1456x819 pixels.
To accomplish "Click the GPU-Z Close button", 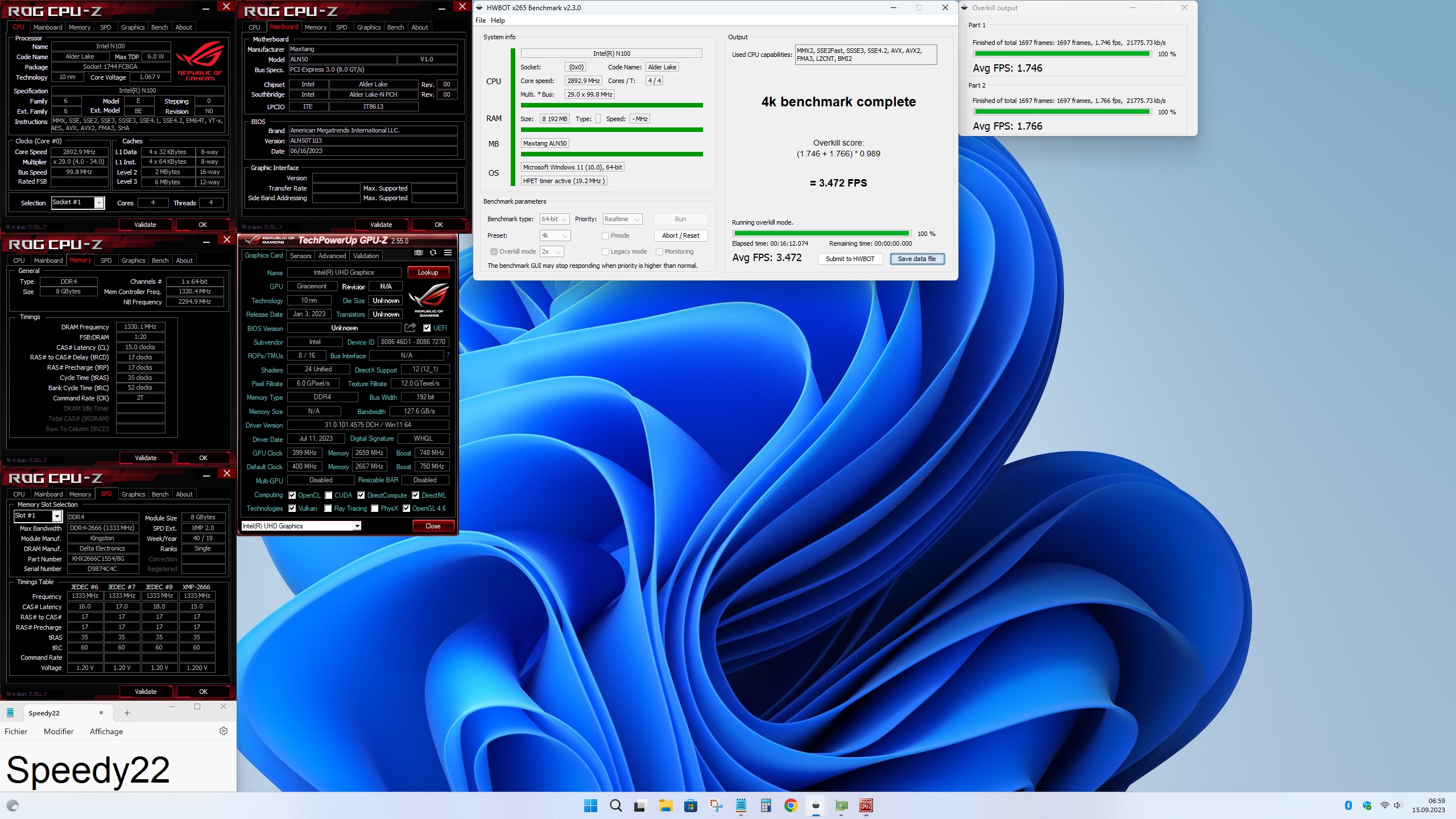I will click(x=433, y=526).
